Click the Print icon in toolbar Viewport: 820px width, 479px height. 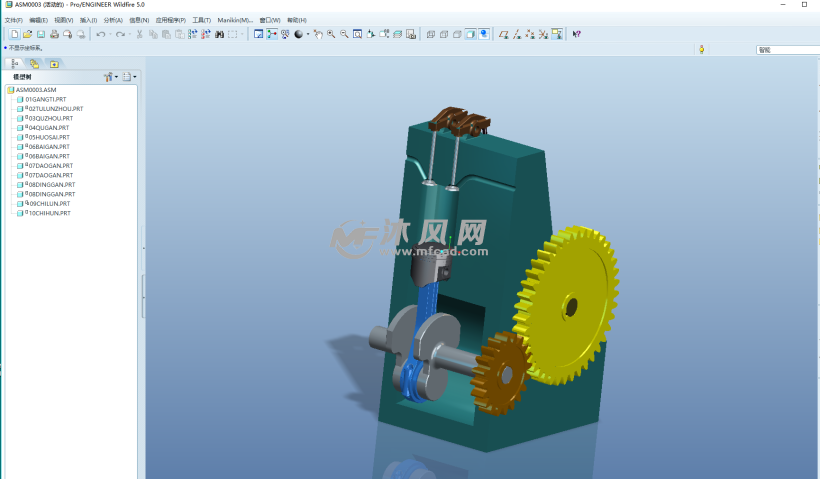click(54, 34)
